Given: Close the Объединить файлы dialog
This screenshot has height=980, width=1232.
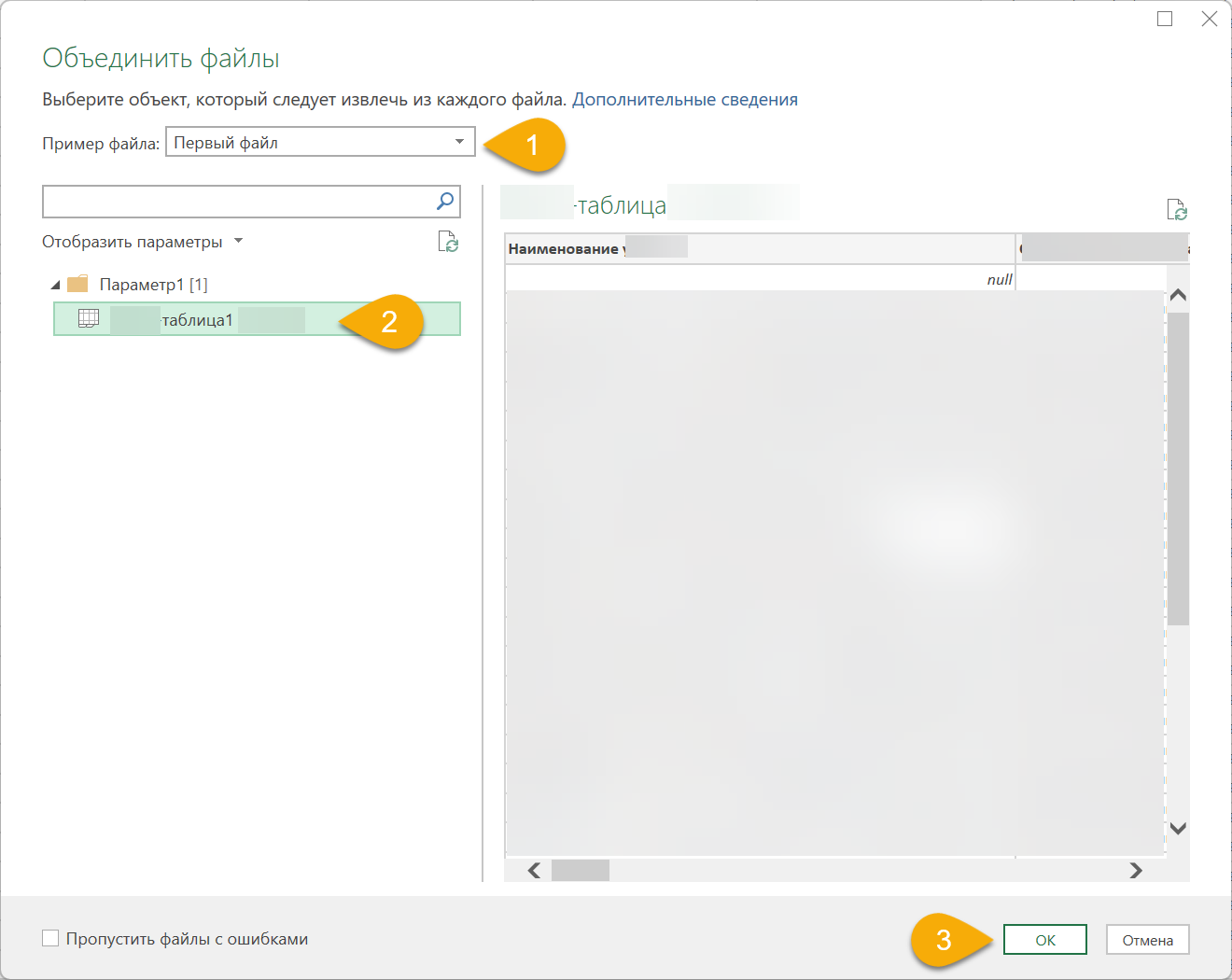Looking at the screenshot, I should [1210, 19].
